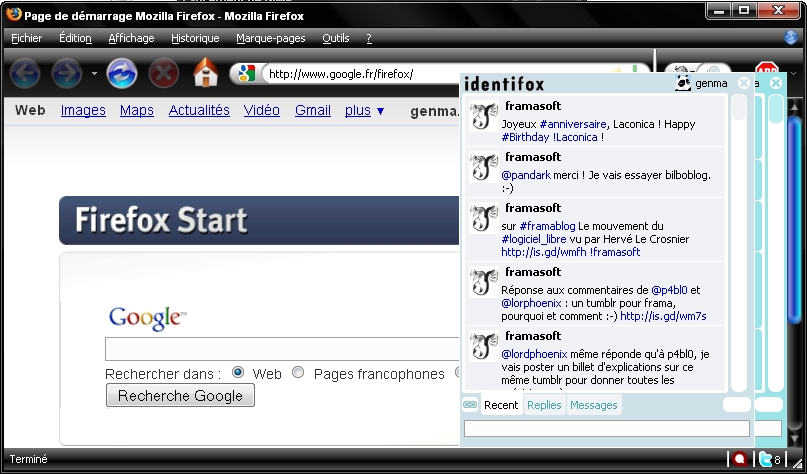807x474 pixels.
Task: Open the @p4bl0 mention link
Action: click(x=669, y=290)
